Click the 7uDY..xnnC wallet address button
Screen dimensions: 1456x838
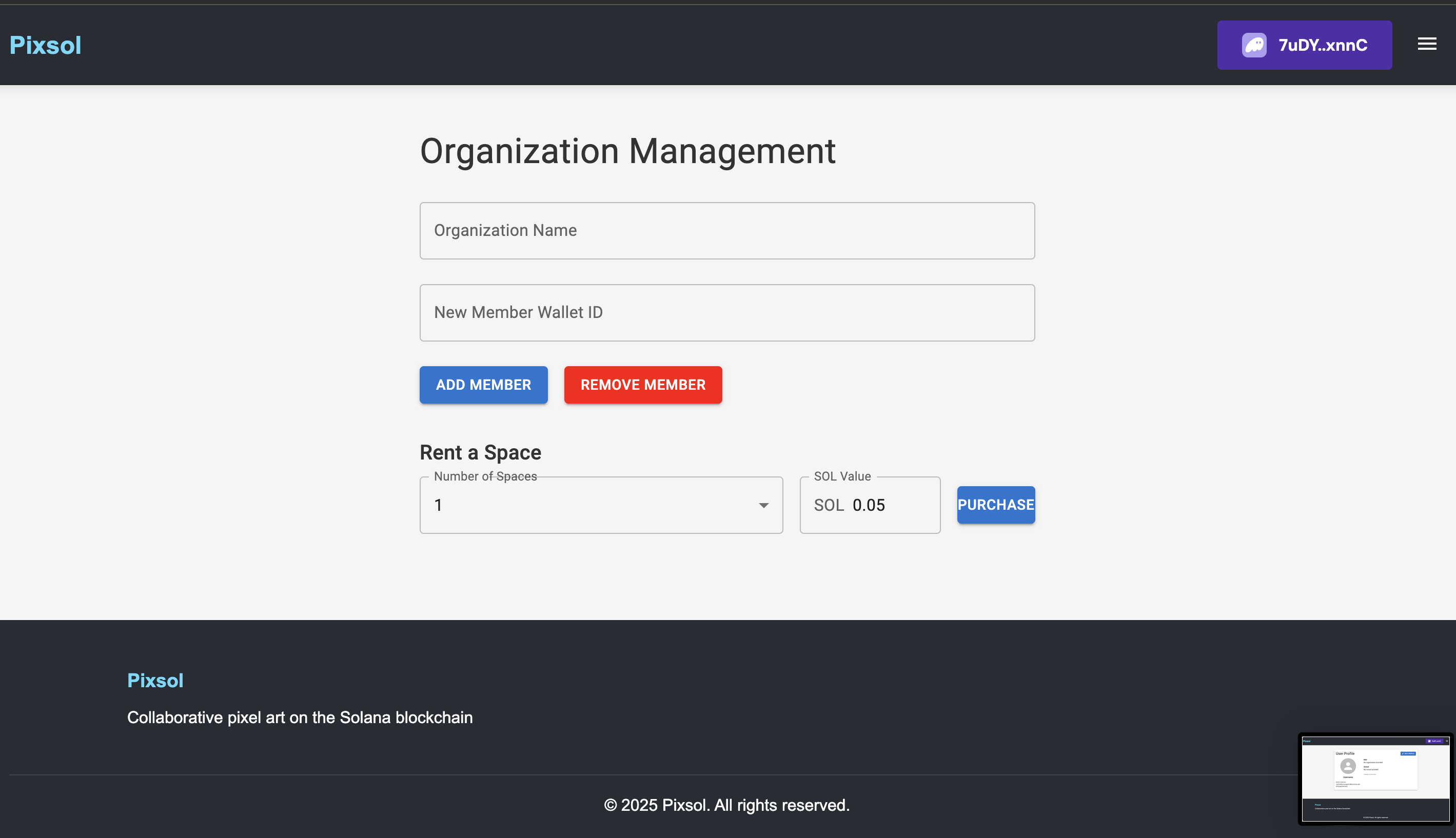click(1322, 45)
